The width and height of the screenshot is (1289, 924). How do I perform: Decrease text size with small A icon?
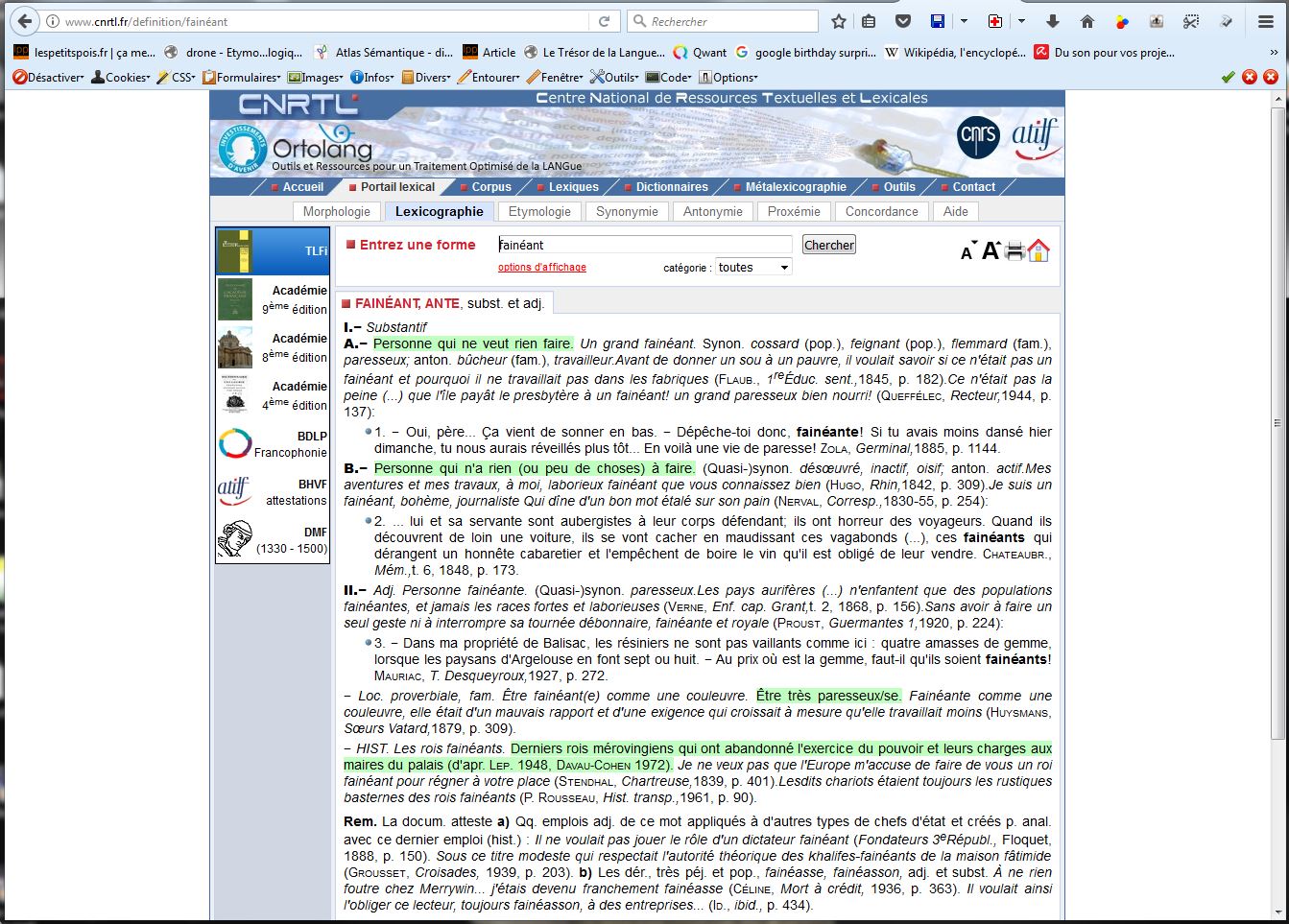(967, 253)
